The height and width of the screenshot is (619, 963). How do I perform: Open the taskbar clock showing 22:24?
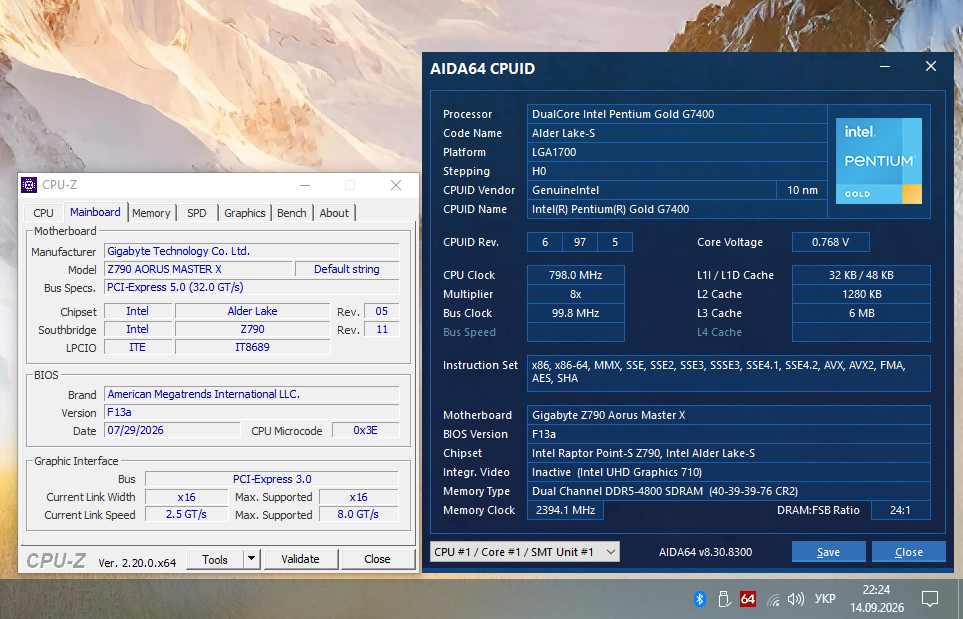click(877, 599)
